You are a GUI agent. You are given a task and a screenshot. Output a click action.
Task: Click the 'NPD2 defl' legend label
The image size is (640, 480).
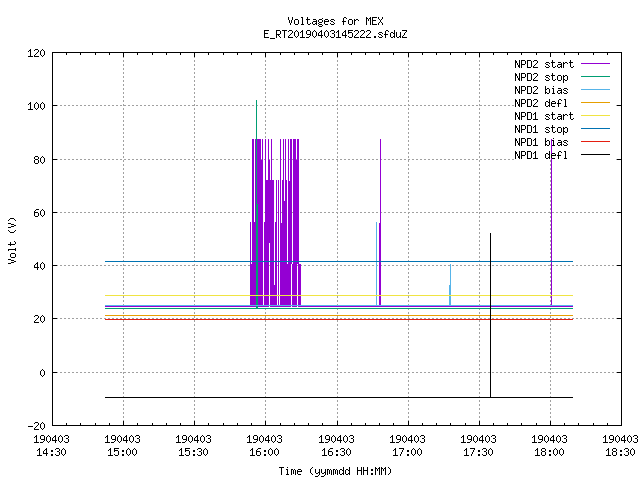541,103
